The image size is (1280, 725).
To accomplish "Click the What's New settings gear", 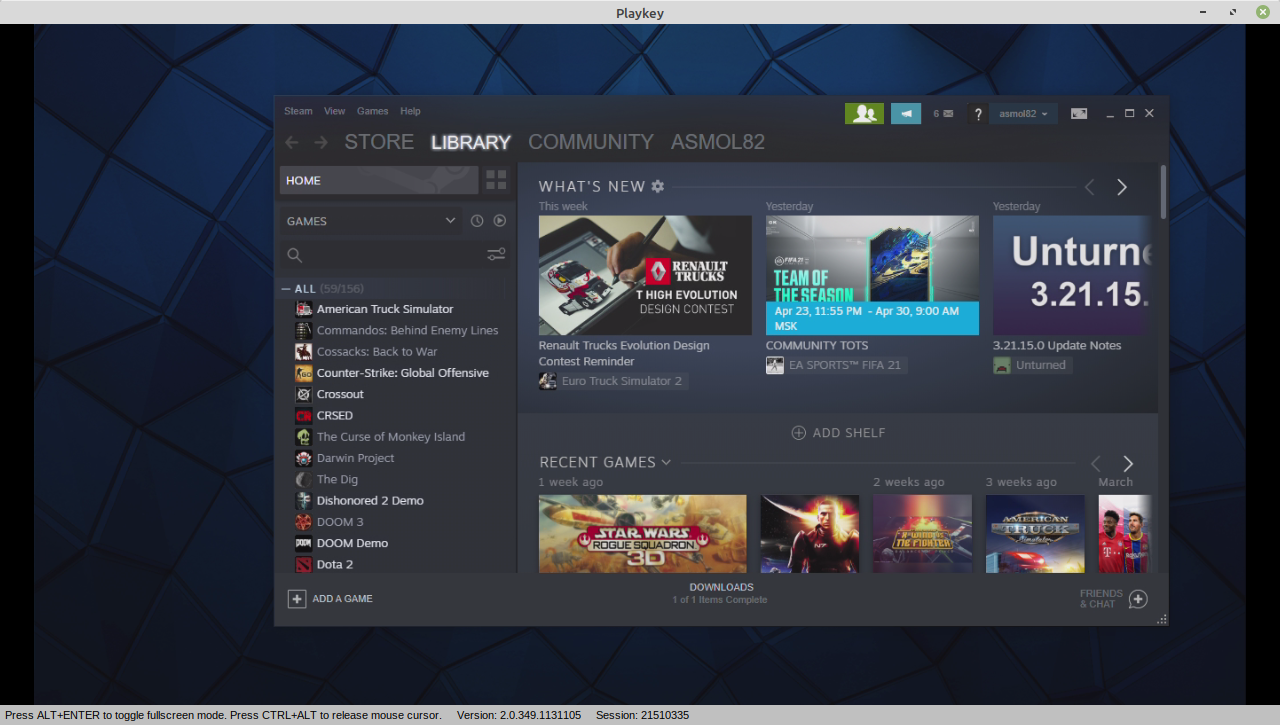I will 657,186.
